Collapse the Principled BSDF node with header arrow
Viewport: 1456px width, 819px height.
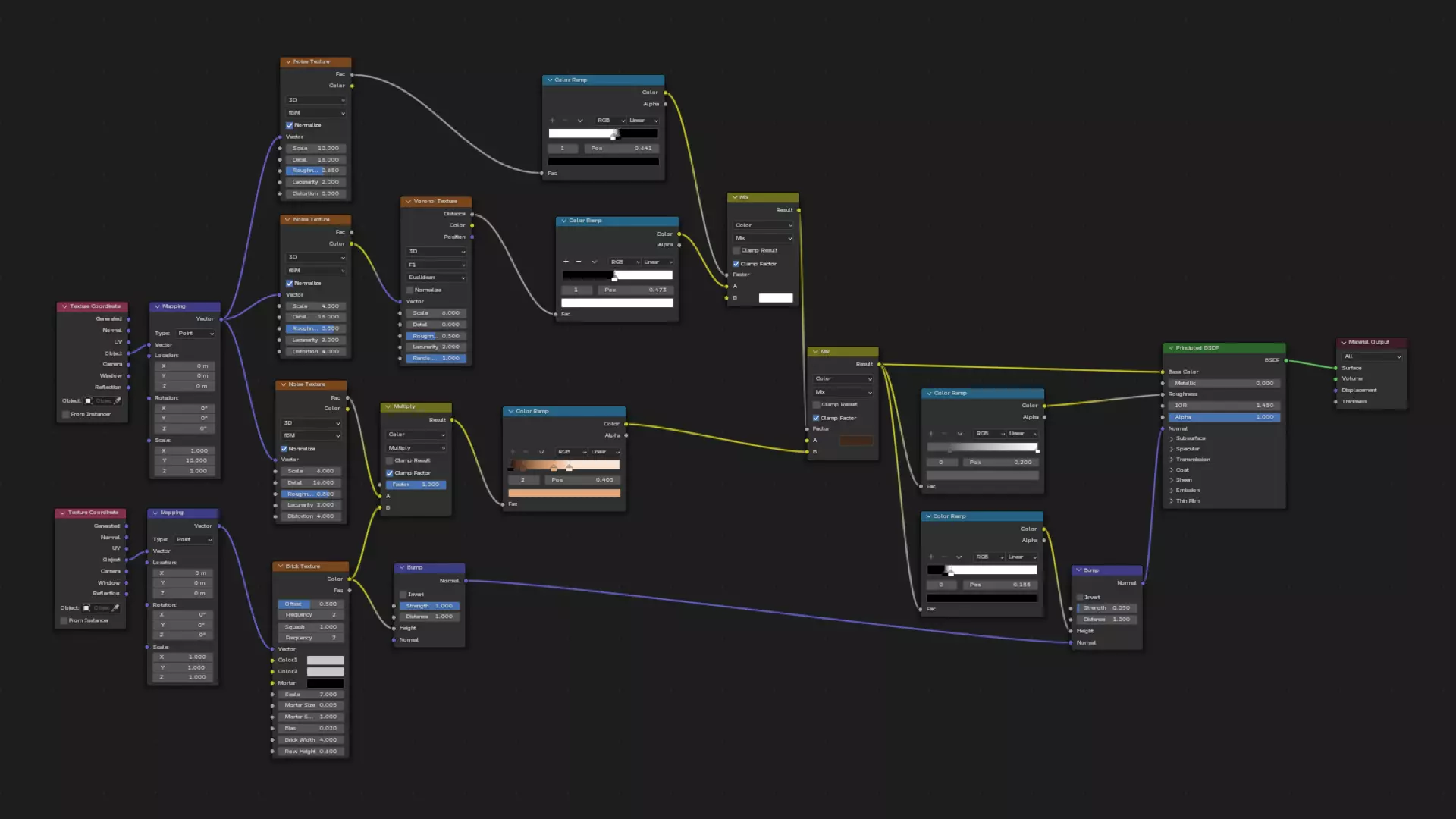pyautogui.click(x=1171, y=347)
